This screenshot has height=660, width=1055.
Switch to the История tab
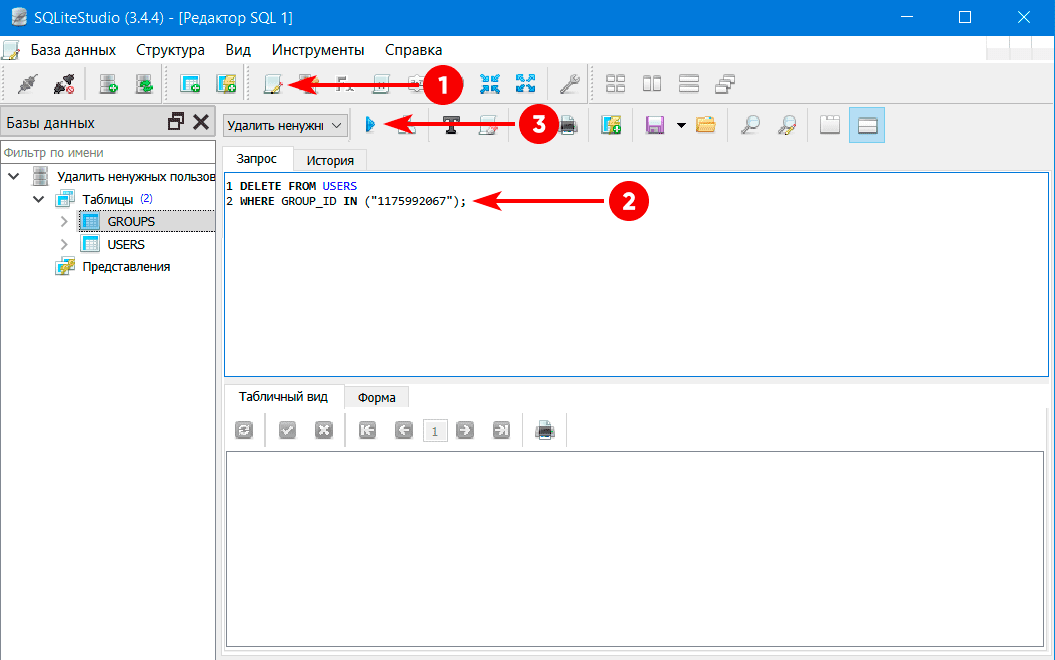point(330,160)
